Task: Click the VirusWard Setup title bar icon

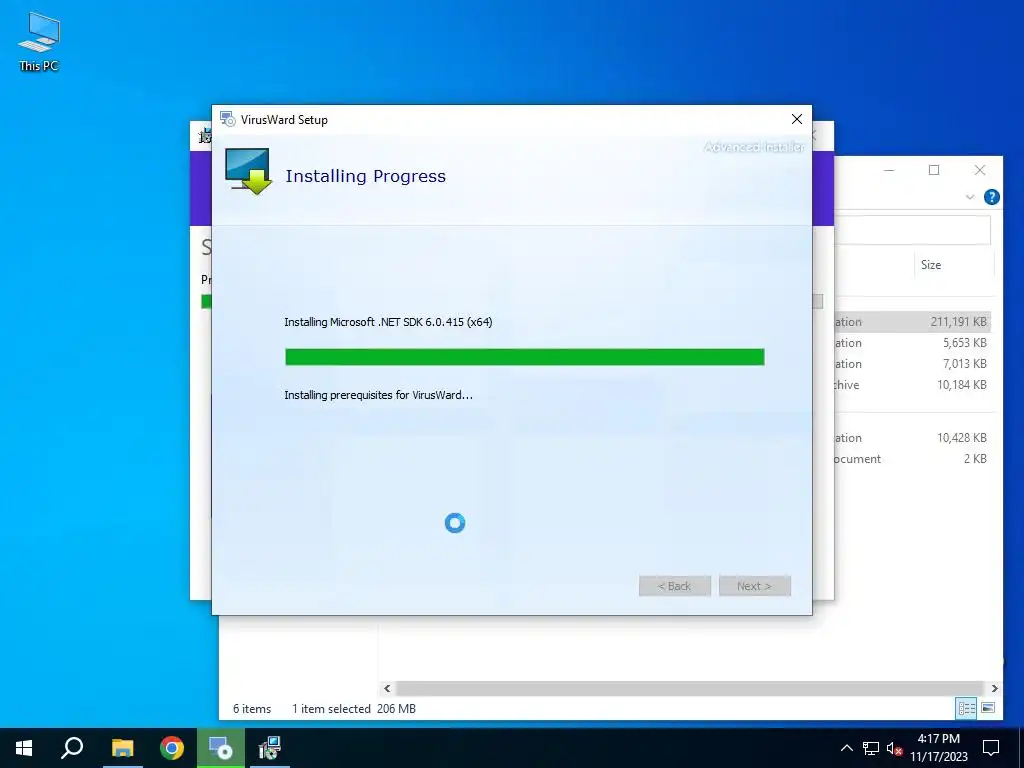Action: coord(227,120)
